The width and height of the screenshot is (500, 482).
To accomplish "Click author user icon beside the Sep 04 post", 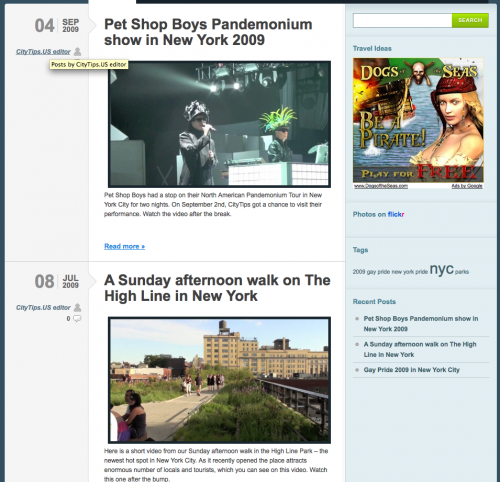I will pos(77,51).
